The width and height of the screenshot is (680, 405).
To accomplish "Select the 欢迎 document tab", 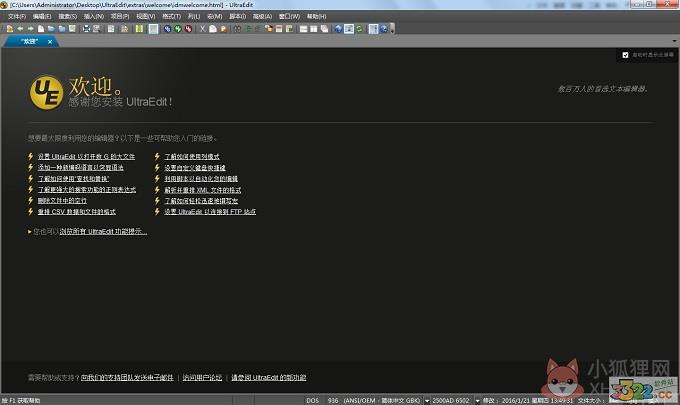I will coord(29,42).
